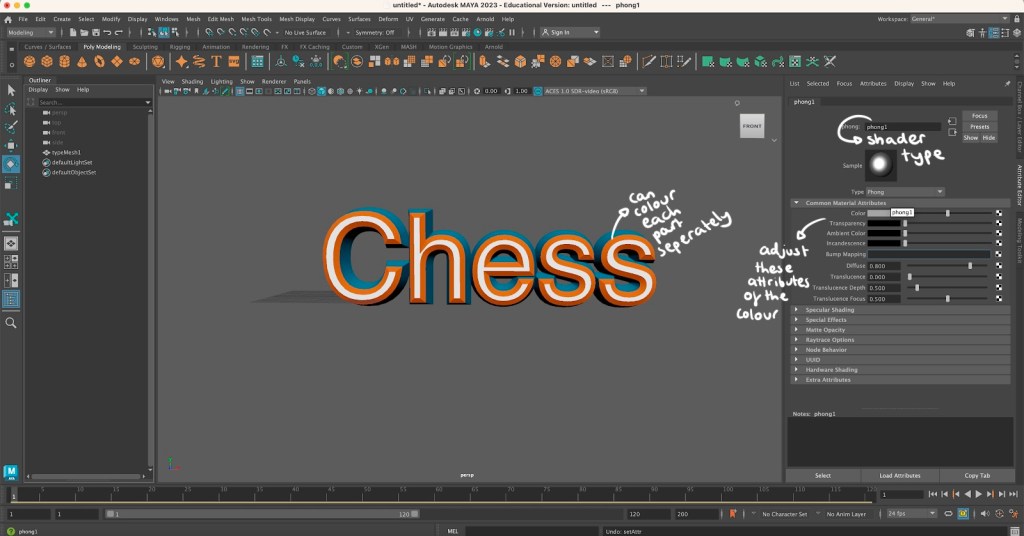The height and width of the screenshot is (536, 1024).
Task: Click the map button beside Diffuse
Action: click(998, 266)
